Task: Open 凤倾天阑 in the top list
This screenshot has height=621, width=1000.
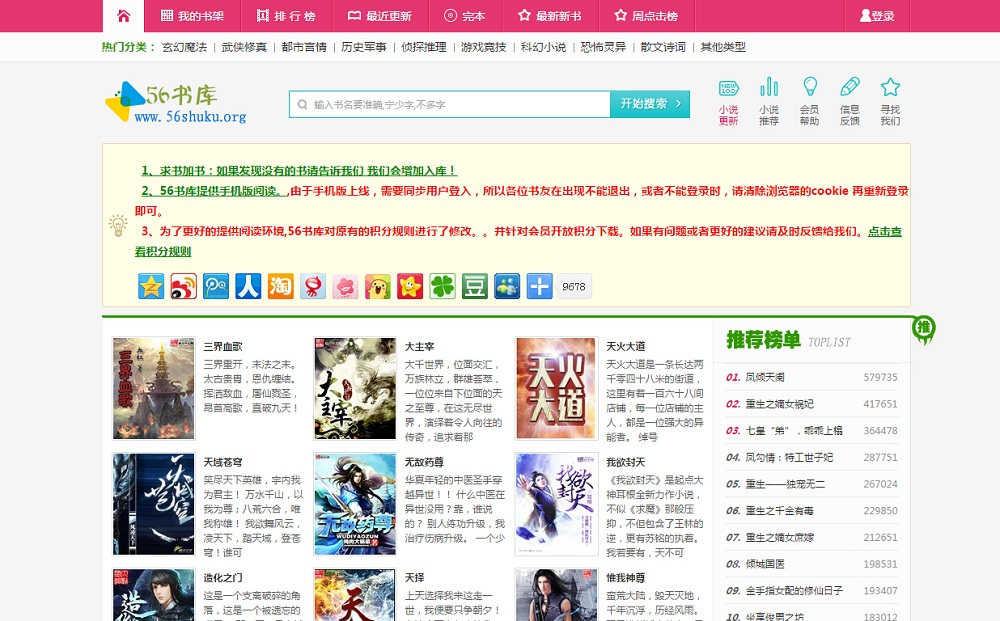Action: tap(765, 377)
